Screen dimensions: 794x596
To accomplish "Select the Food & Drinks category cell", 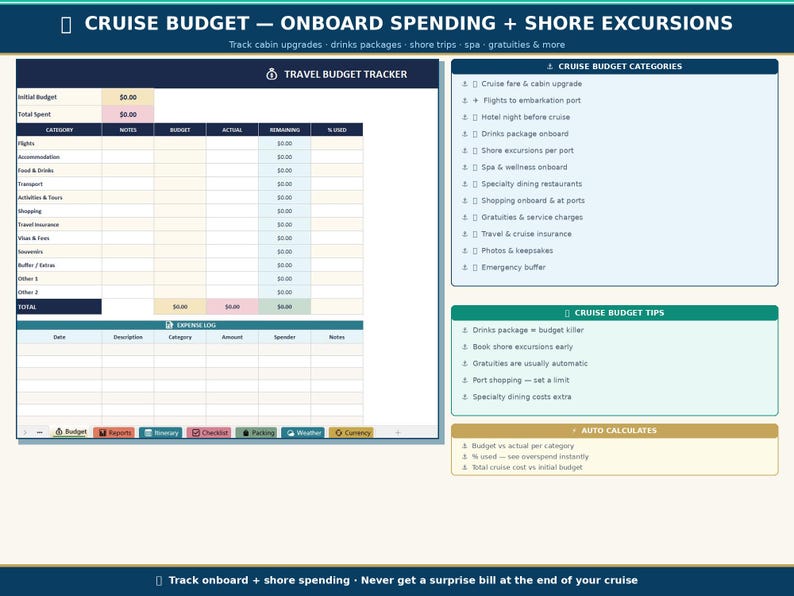I will tap(59, 171).
